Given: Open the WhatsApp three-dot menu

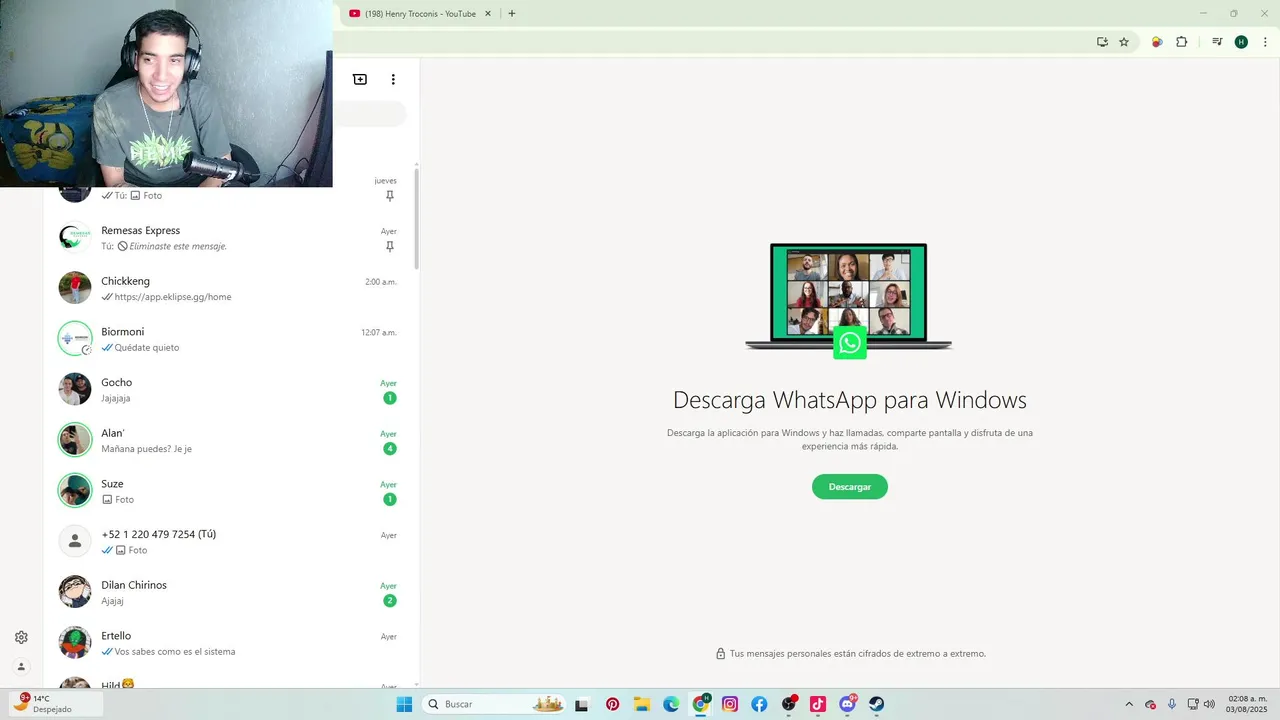Looking at the screenshot, I should pyautogui.click(x=393, y=79).
